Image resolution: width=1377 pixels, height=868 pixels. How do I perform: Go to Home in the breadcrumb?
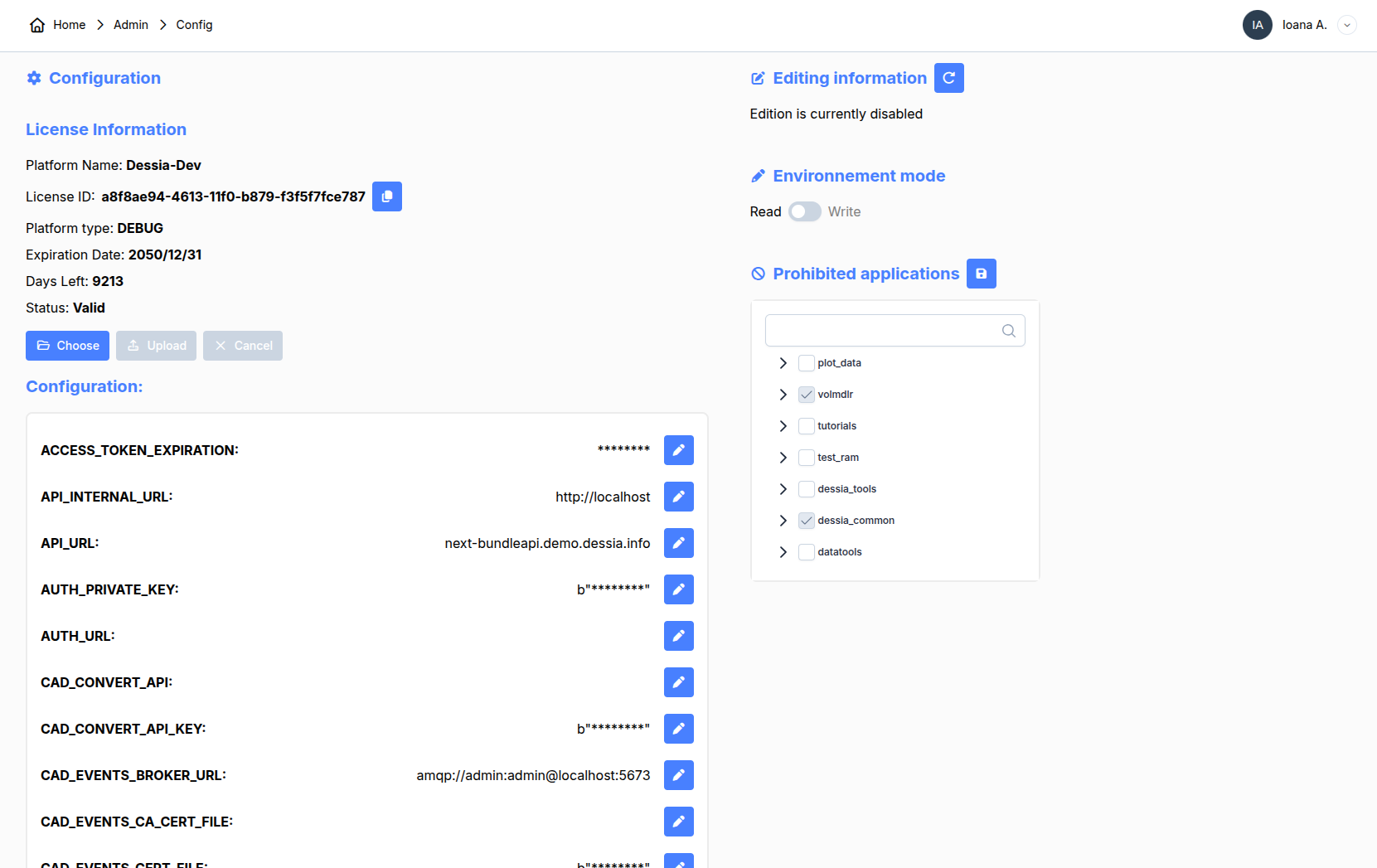tap(69, 25)
